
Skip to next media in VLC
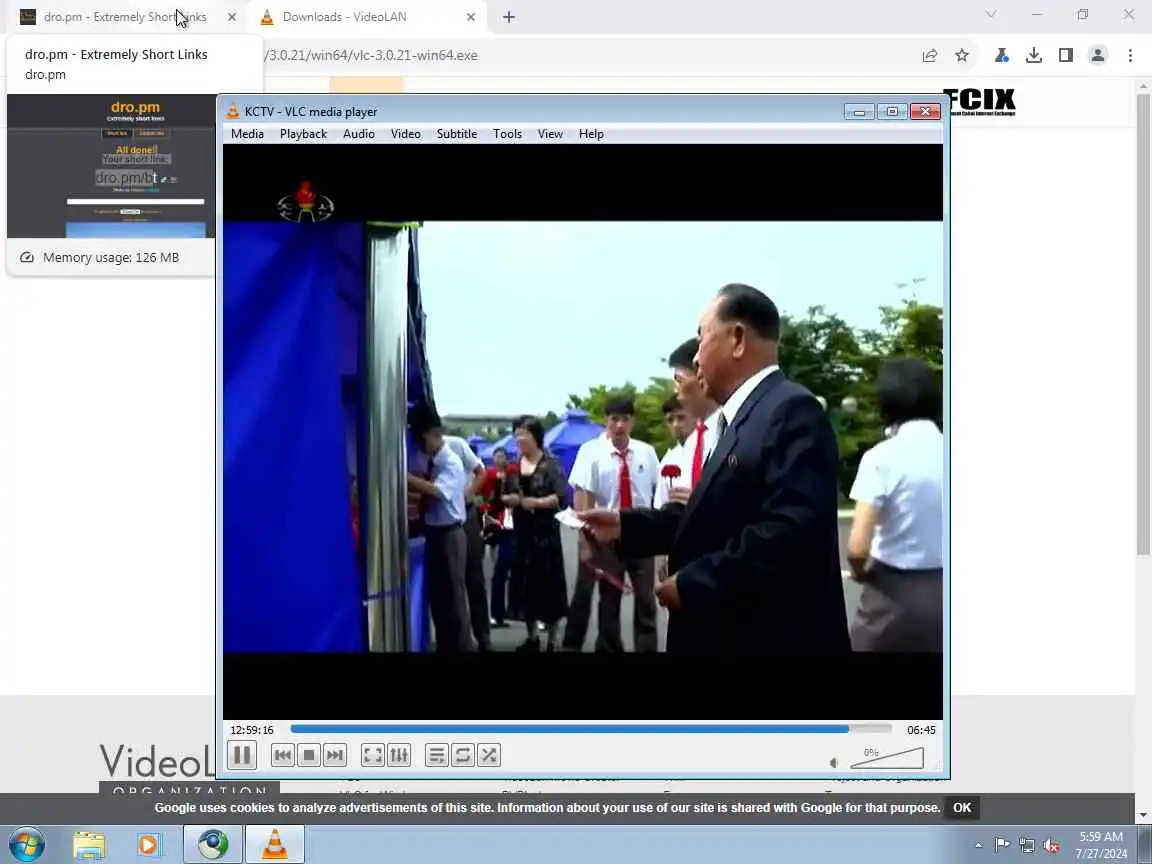(335, 755)
